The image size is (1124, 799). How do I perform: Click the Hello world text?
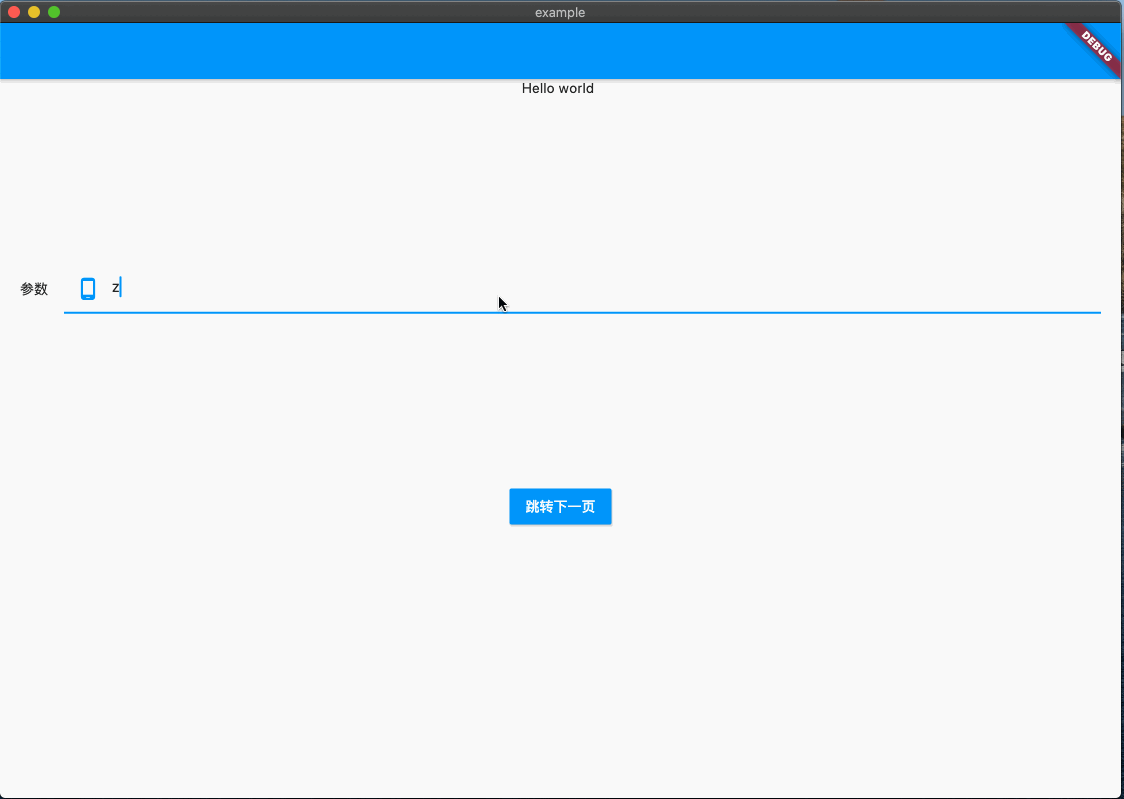point(557,88)
